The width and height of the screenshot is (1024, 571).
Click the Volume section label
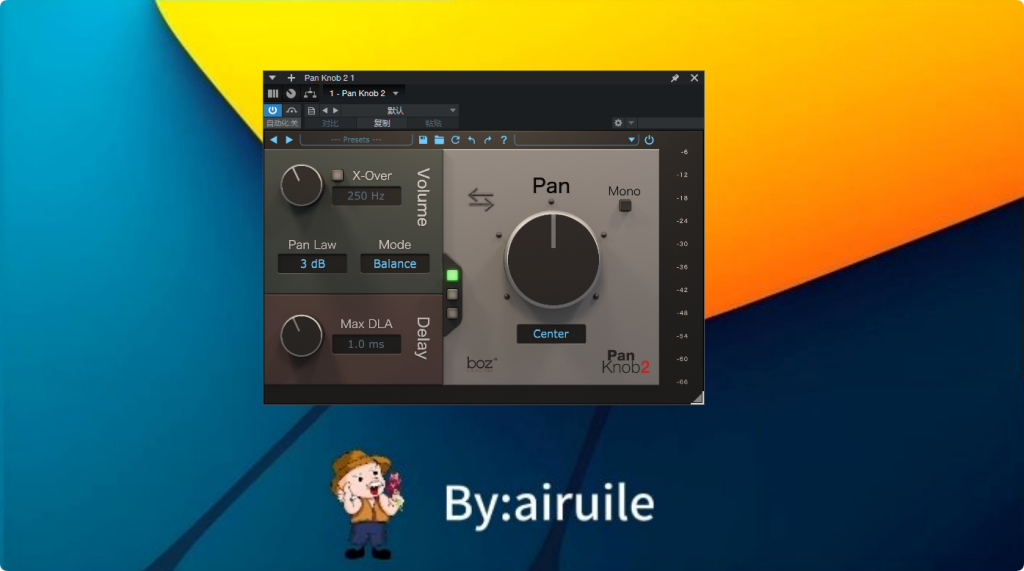(x=423, y=197)
